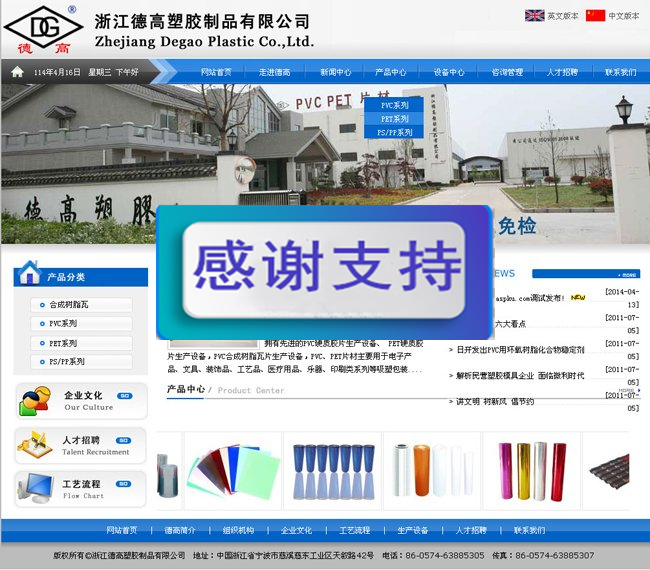Open blue cups product thumbnail
The image size is (650, 570).
tap(333, 471)
